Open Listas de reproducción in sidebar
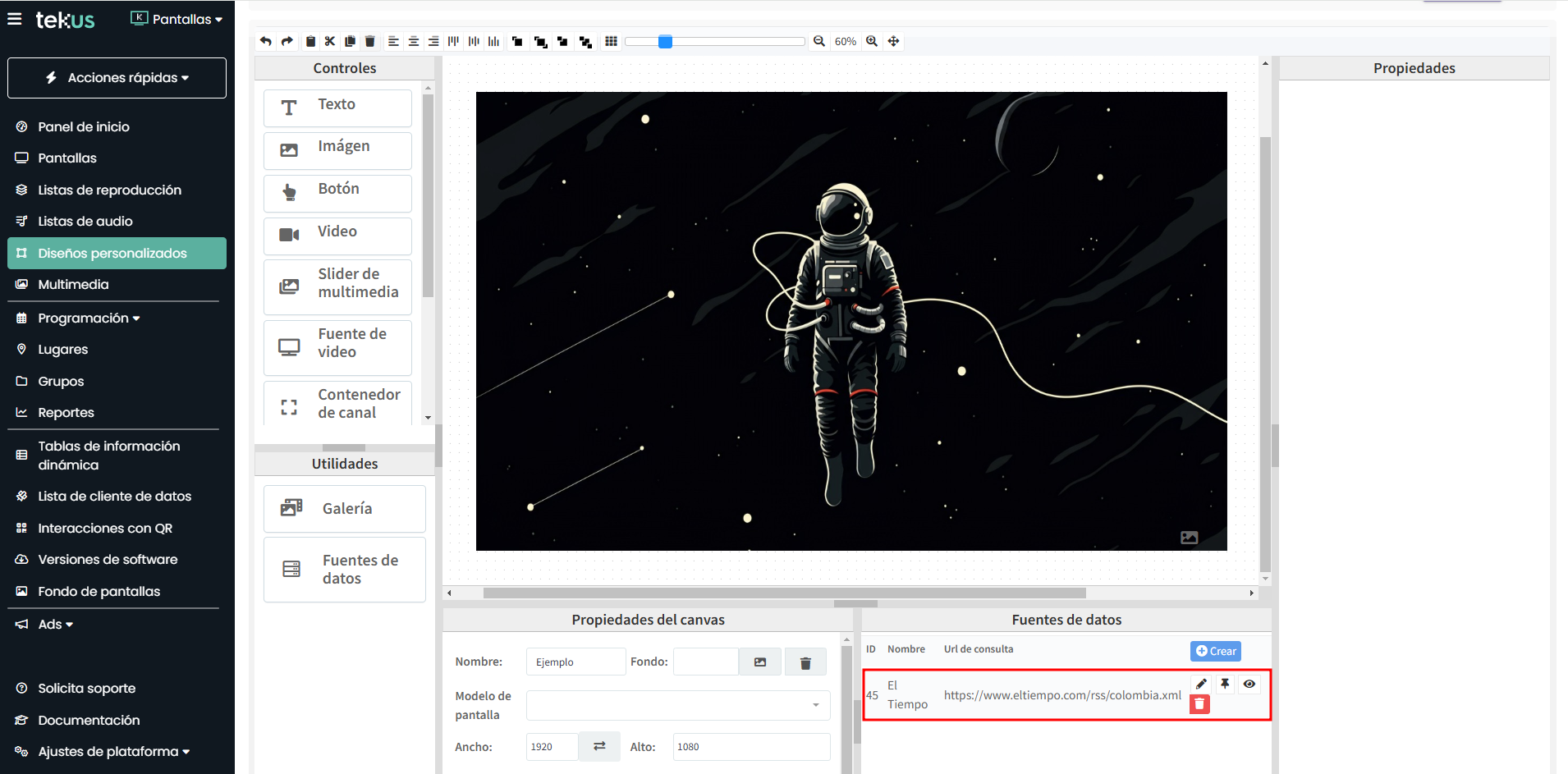 (x=109, y=190)
